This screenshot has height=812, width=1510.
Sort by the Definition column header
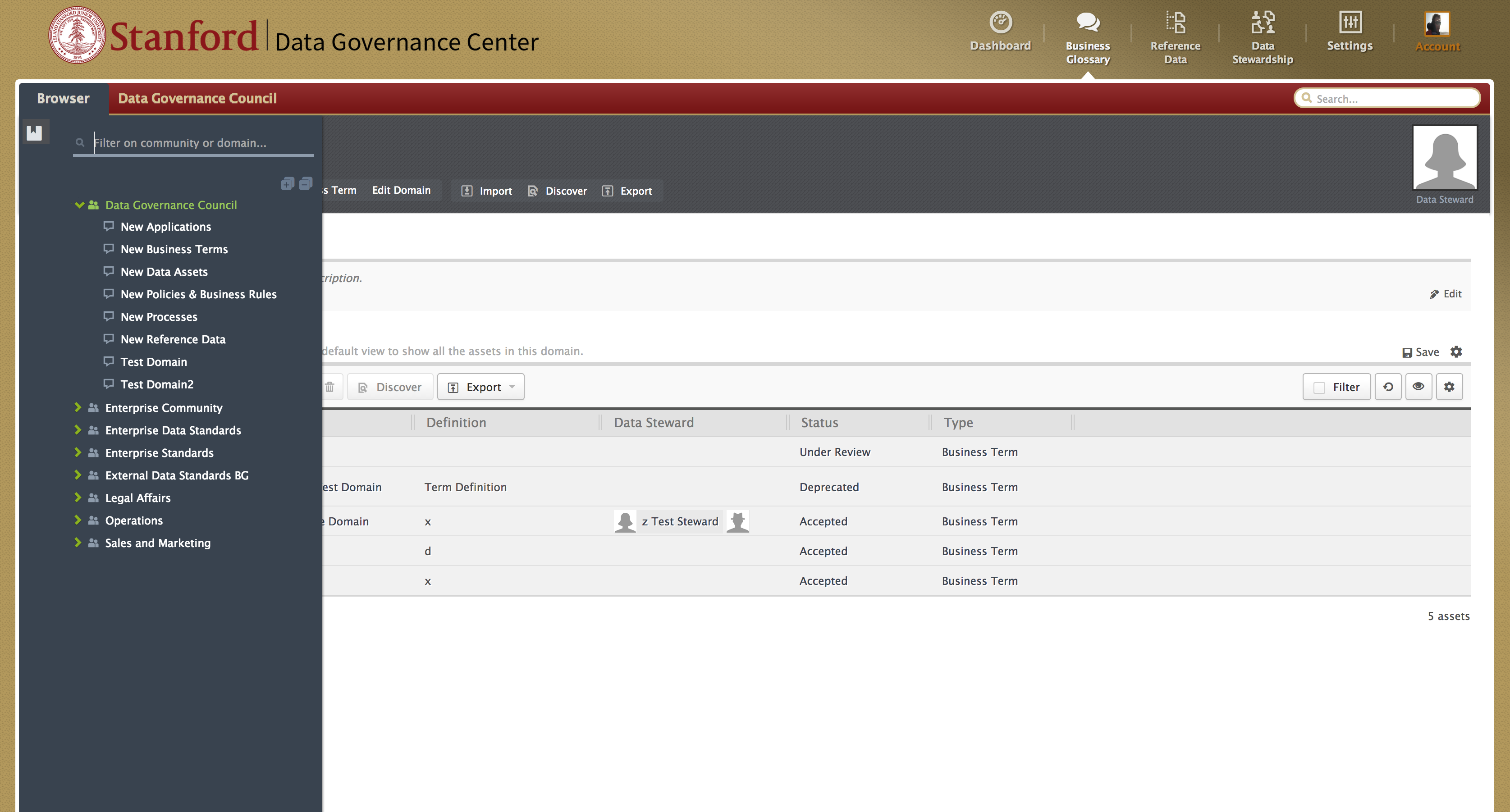click(x=456, y=422)
